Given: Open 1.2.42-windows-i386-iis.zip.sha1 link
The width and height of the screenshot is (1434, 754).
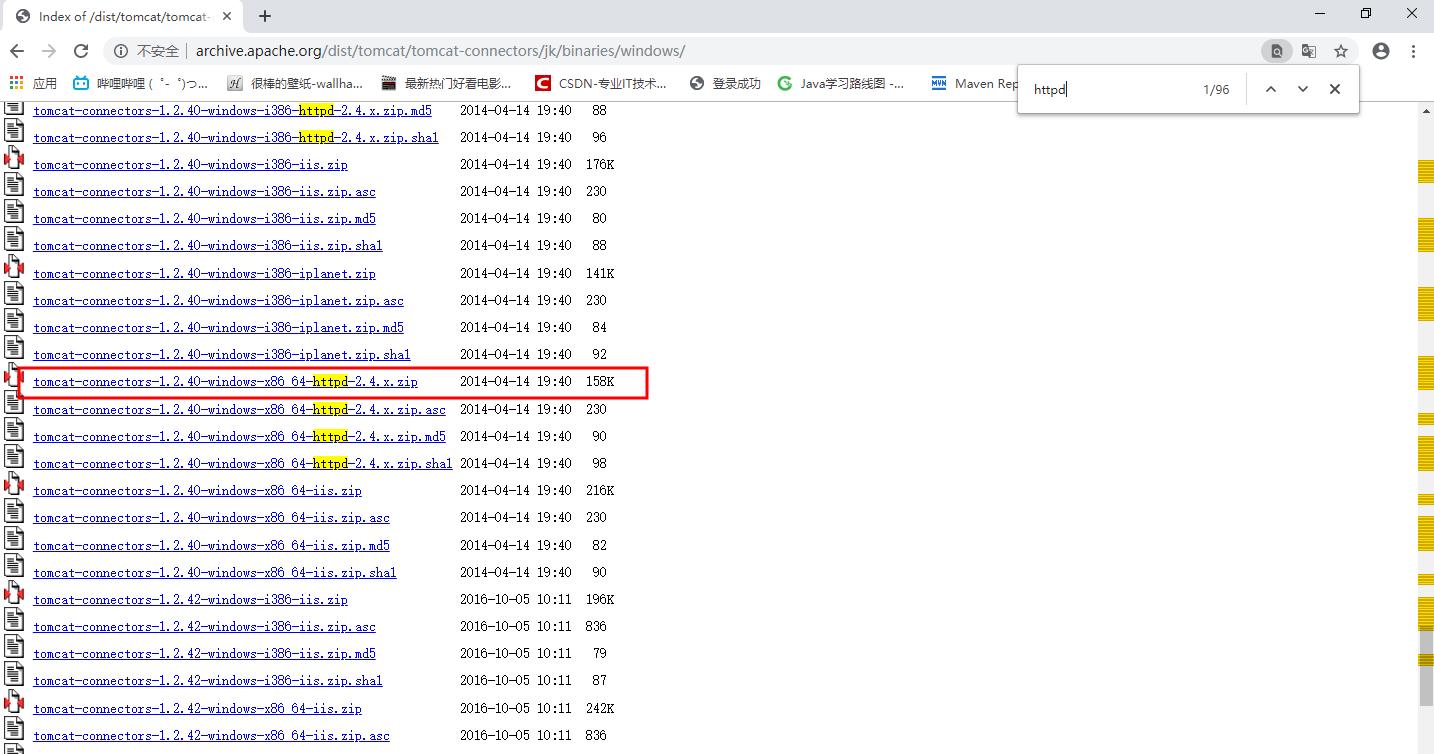Looking at the screenshot, I should [208, 680].
